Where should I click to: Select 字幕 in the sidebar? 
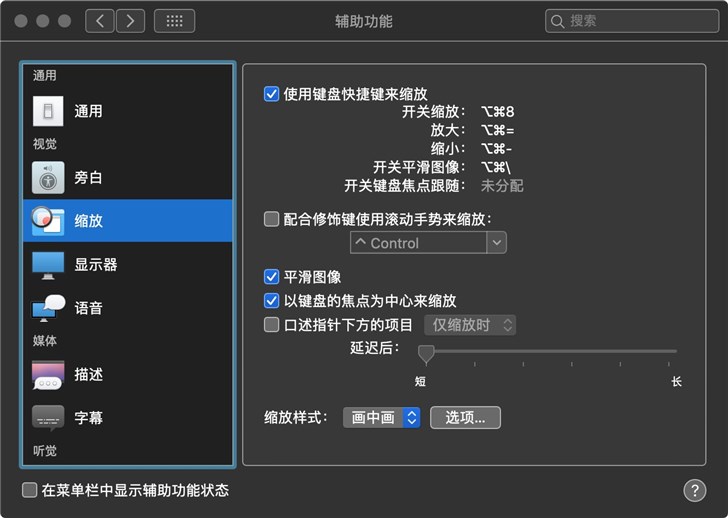[128, 418]
